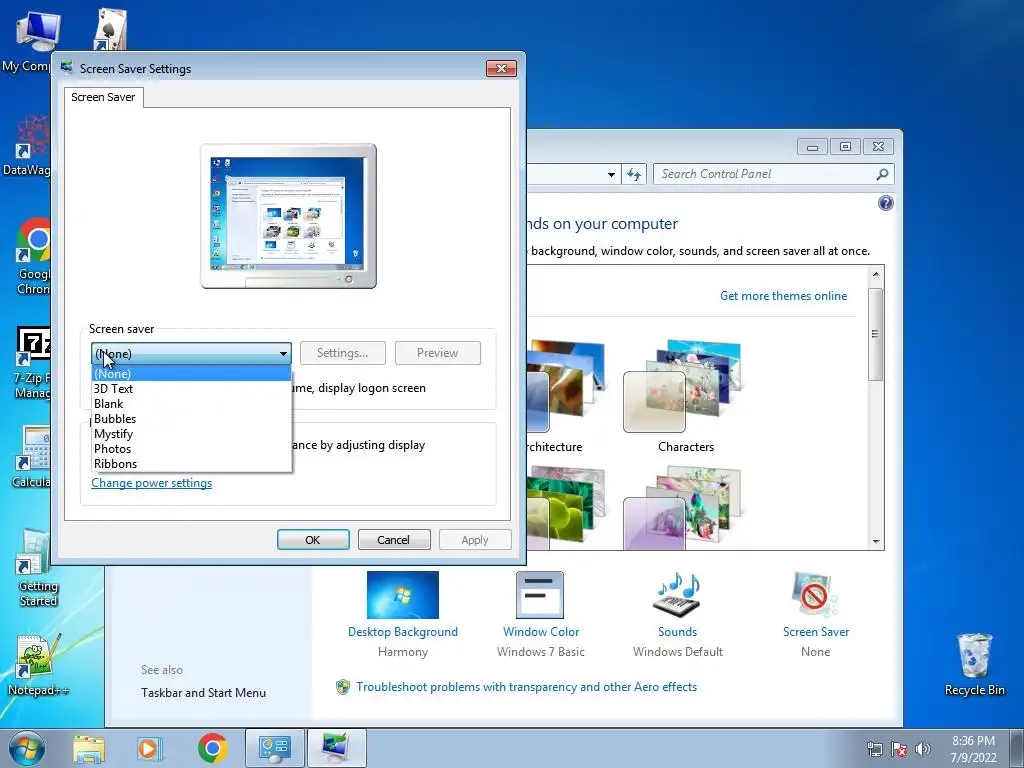Viewport: 1024px width, 768px height.
Task: Open Action Center flag tray icon
Action: tap(899, 749)
